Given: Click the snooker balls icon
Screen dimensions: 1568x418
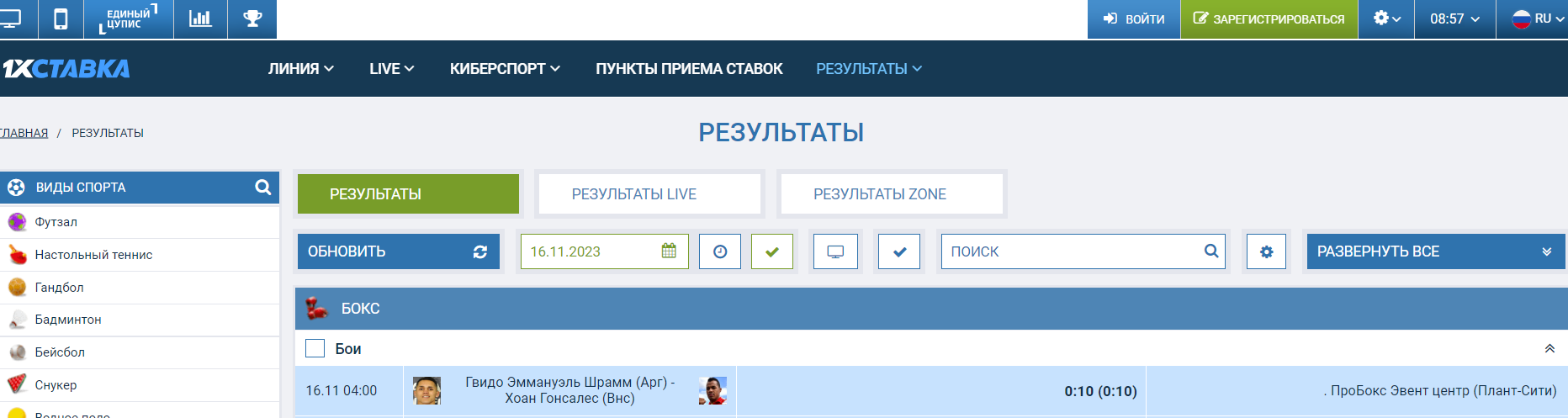Looking at the screenshot, I should pyautogui.click(x=17, y=384).
